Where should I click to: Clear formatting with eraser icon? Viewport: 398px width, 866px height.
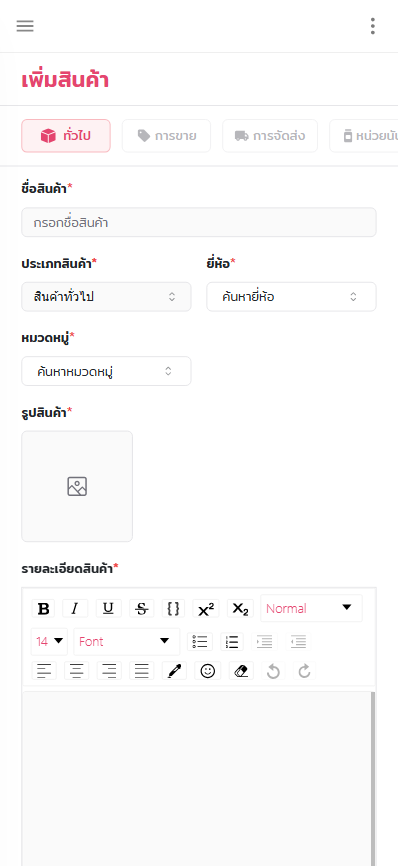point(241,671)
